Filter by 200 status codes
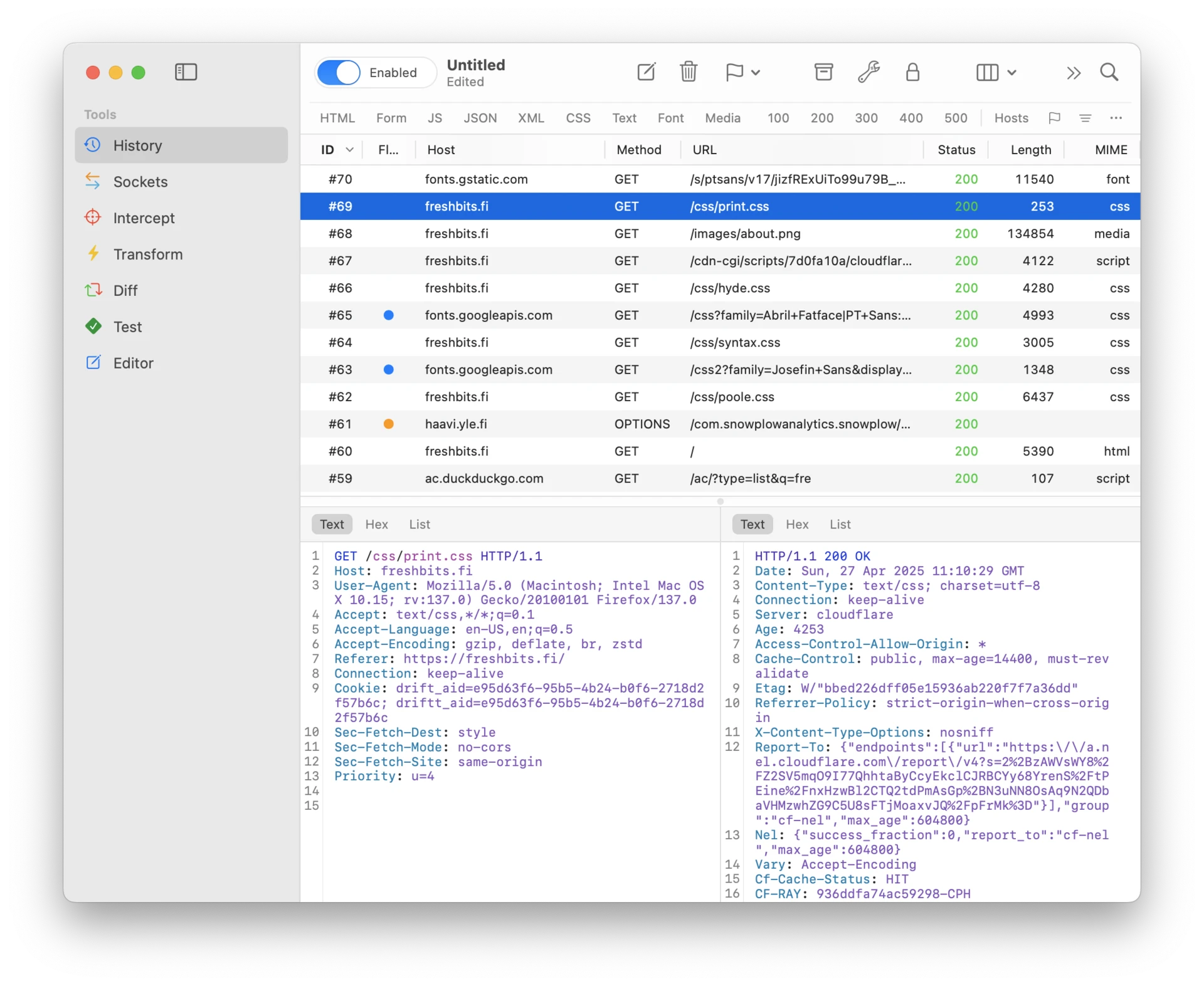The width and height of the screenshot is (1204, 986). [x=821, y=118]
